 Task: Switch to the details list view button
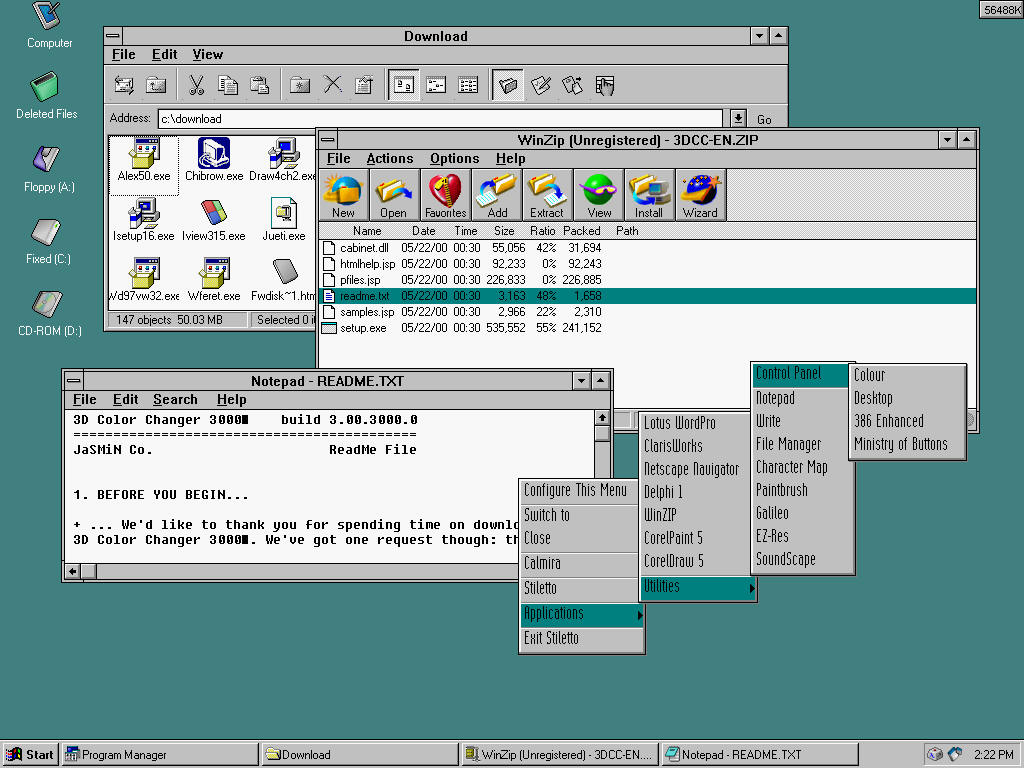coord(468,85)
